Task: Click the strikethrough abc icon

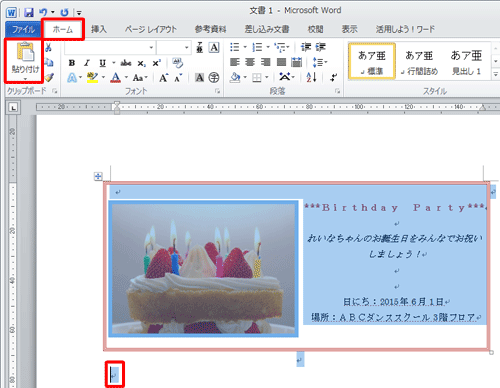Action: tap(126, 63)
